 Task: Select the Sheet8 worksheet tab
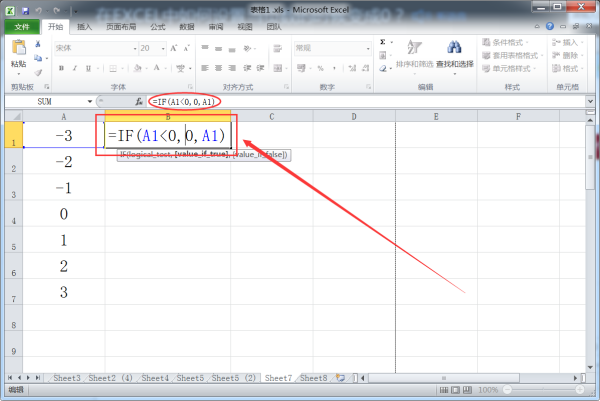point(314,378)
